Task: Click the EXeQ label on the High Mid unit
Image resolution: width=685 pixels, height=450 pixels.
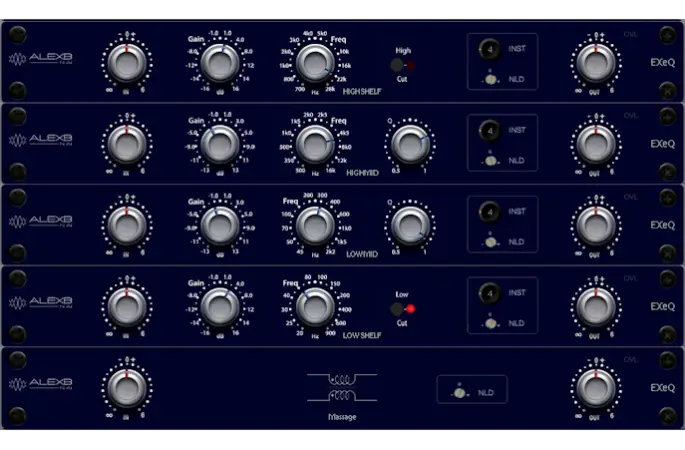Action: 661,143
